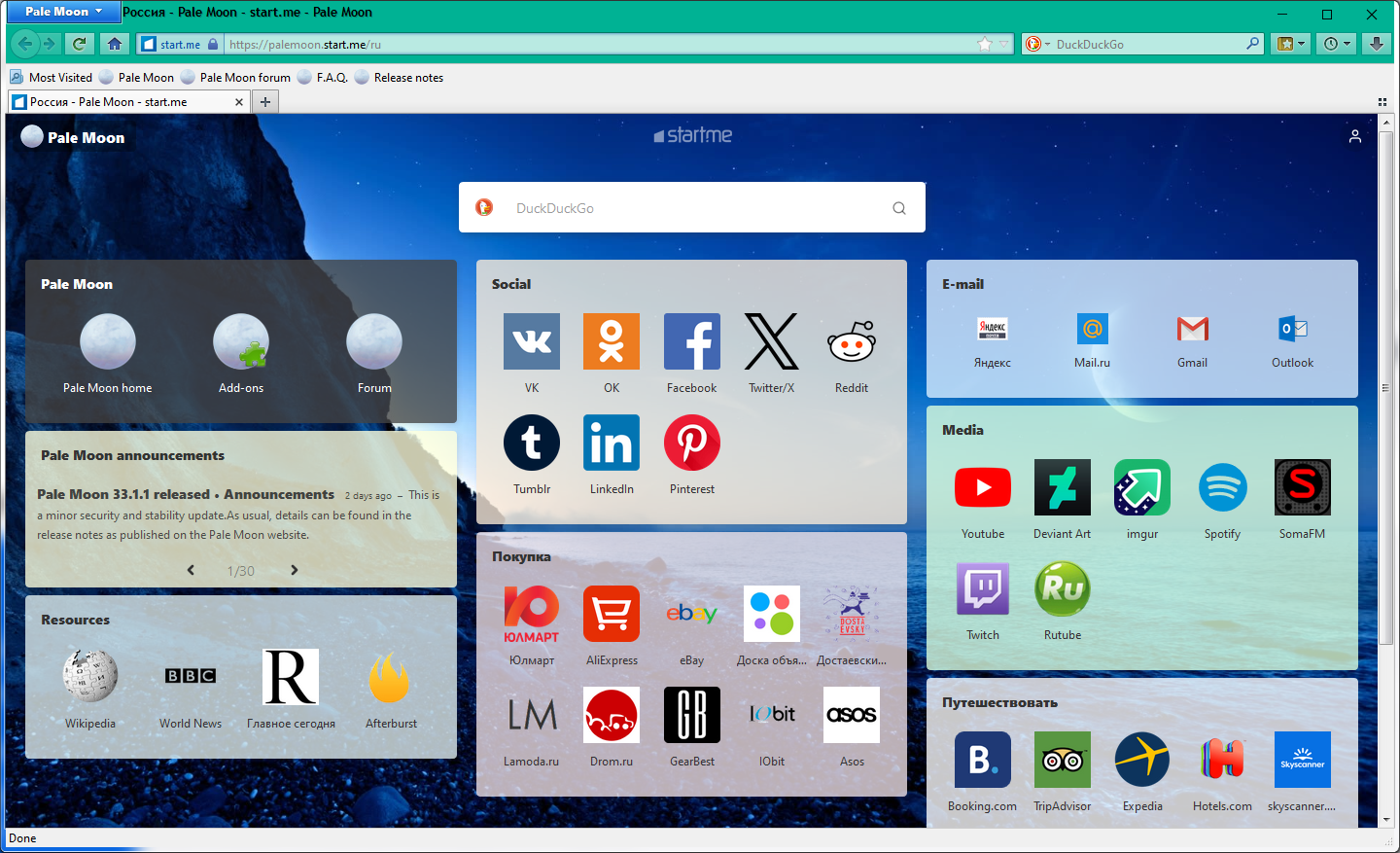The height and width of the screenshot is (853, 1400).
Task: Close the Россия - Pale Moon tab
Action: click(x=239, y=102)
